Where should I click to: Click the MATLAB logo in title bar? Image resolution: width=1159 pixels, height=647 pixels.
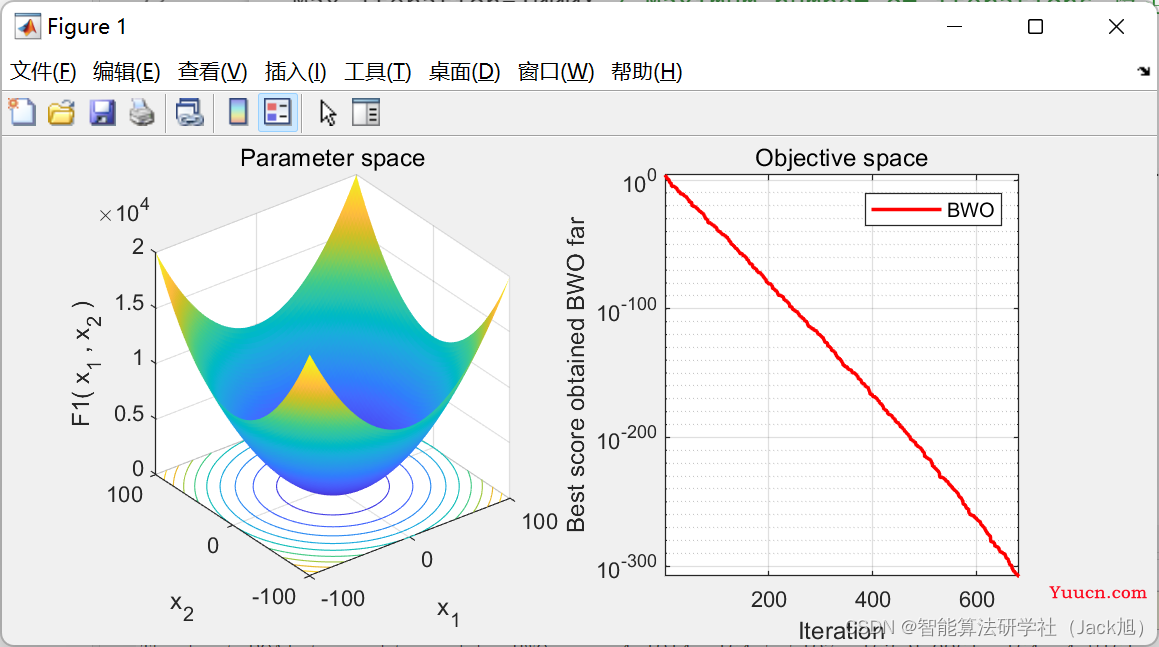coord(27,27)
